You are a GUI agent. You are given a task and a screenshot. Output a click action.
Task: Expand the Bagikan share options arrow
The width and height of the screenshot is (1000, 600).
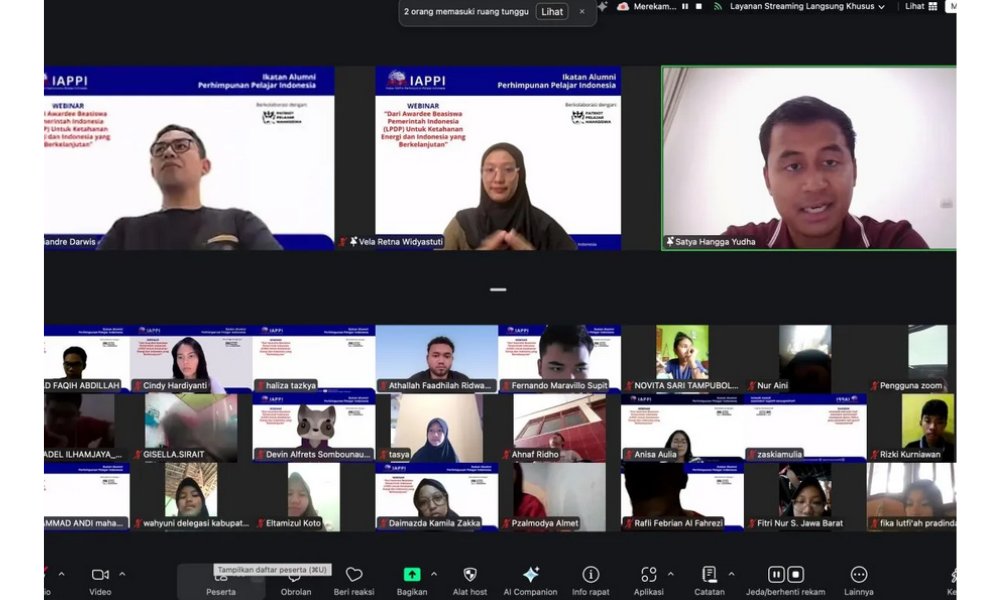(x=433, y=574)
